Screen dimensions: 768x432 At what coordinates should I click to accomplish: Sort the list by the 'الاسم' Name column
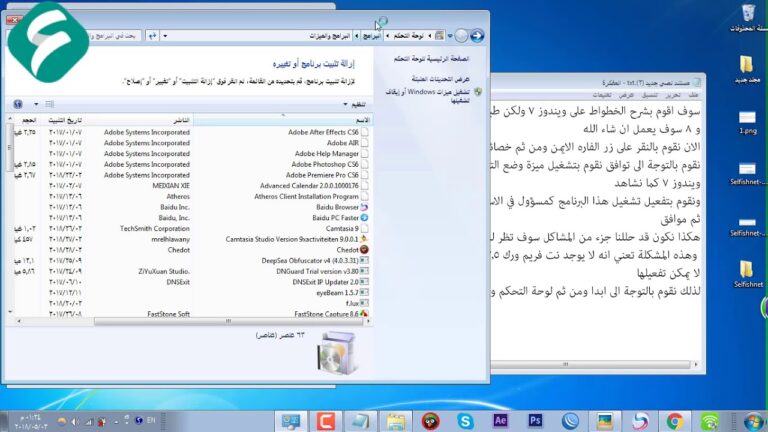[x=282, y=120]
